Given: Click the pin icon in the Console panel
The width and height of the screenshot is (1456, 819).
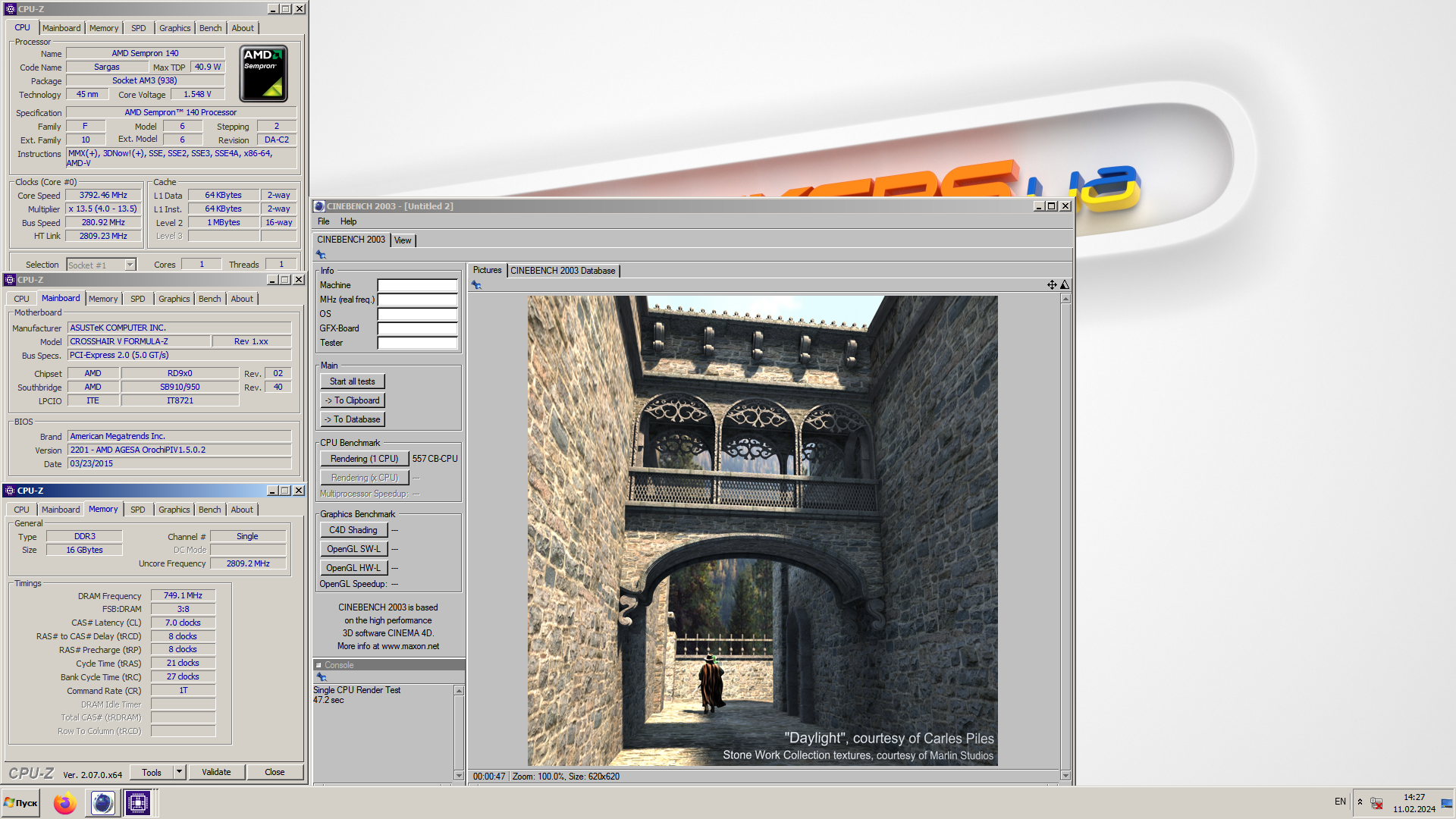Looking at the screenshot, I should point(322,677).
